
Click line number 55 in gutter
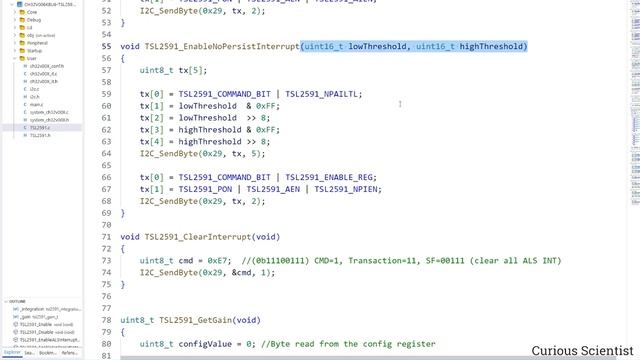click(x=106, y=47)
